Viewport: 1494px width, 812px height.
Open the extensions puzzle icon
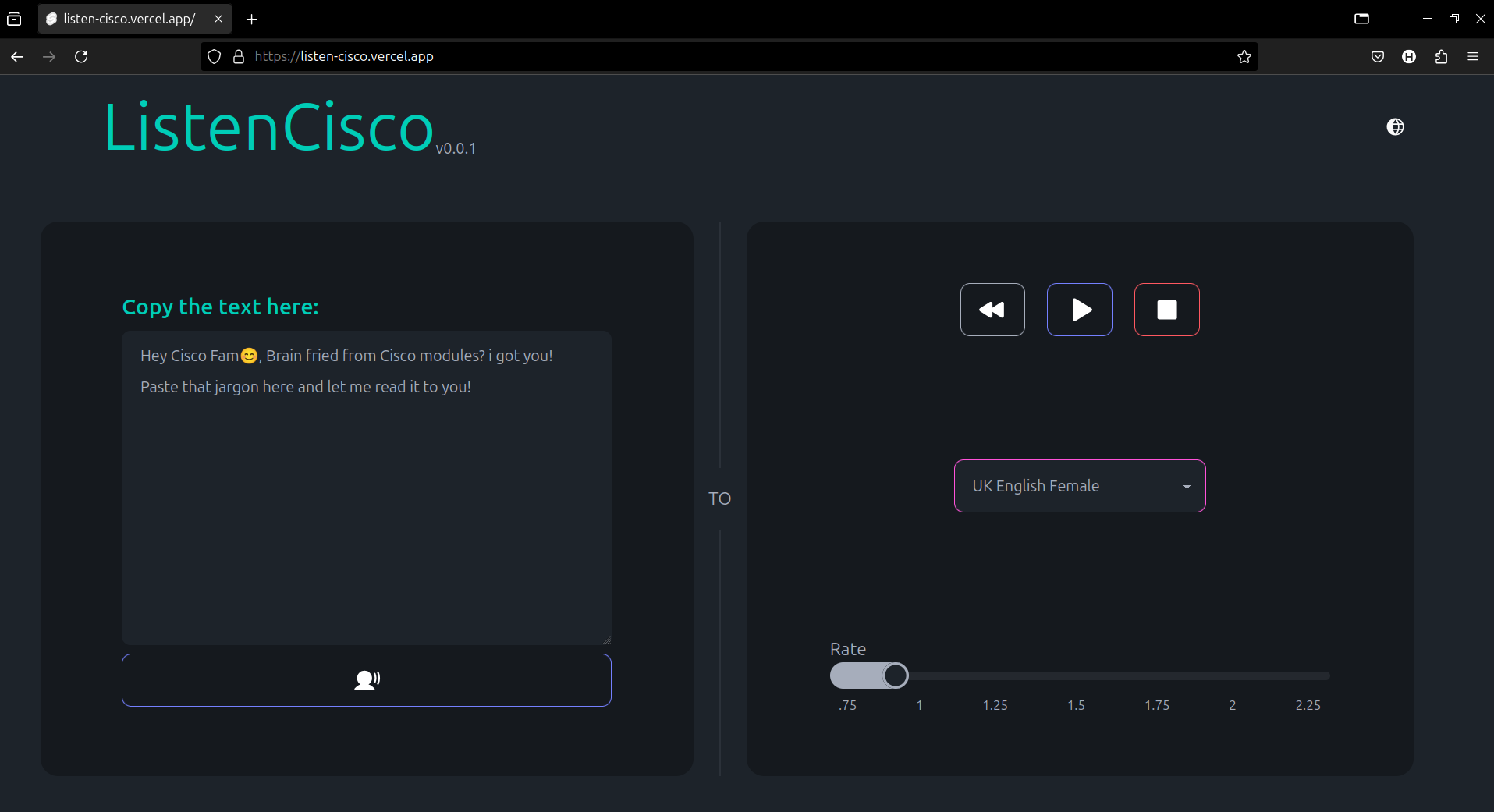[x=1441, y=56]
